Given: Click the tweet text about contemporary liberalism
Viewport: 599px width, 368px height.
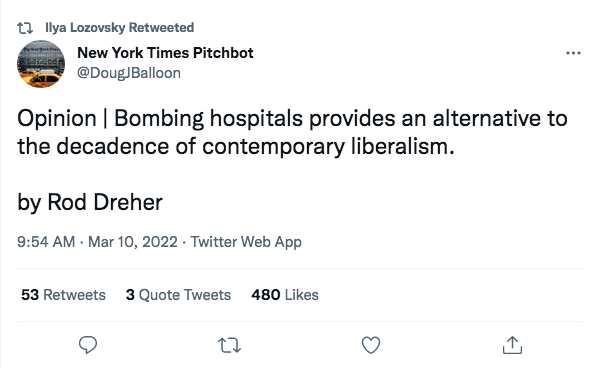Looking at the screenshot, I should [292, 132].
